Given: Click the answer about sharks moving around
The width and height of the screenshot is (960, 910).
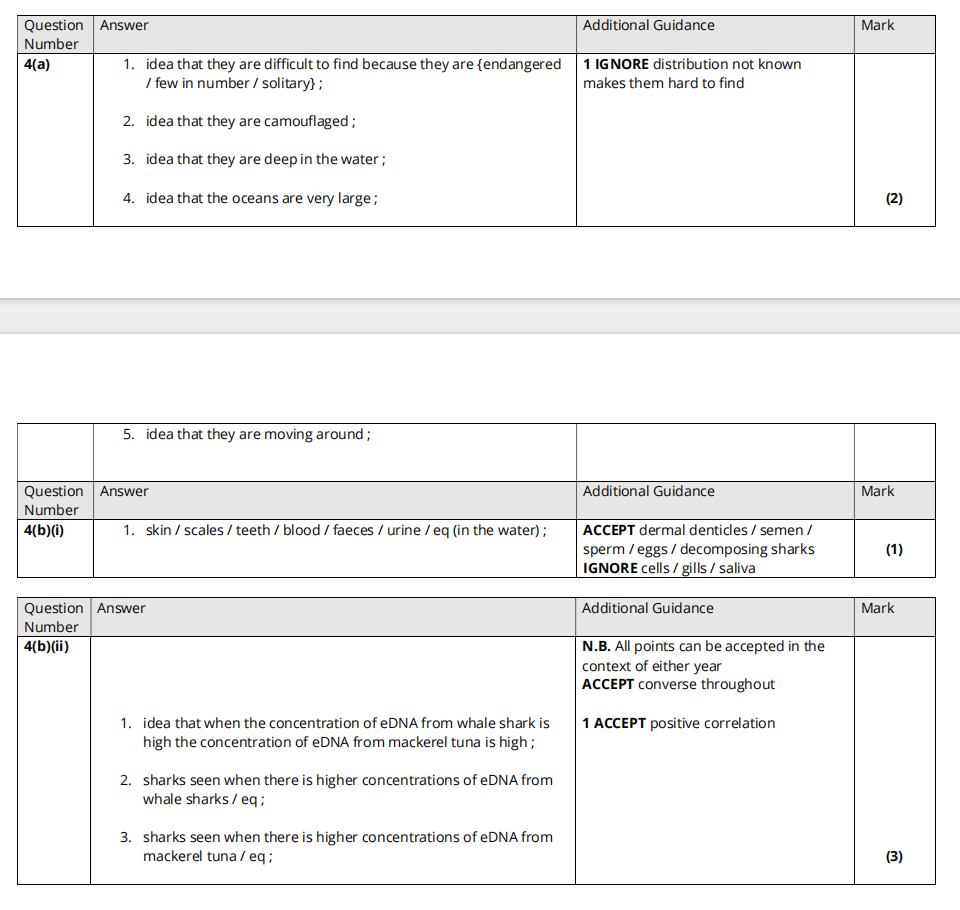Looking at the screenshot, I should (257, 434).
